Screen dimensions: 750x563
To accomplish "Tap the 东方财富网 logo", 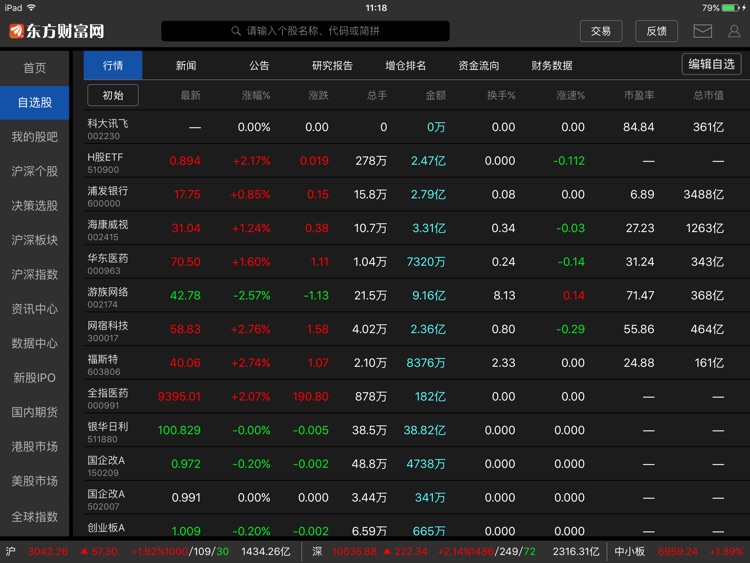I will 56,31.
